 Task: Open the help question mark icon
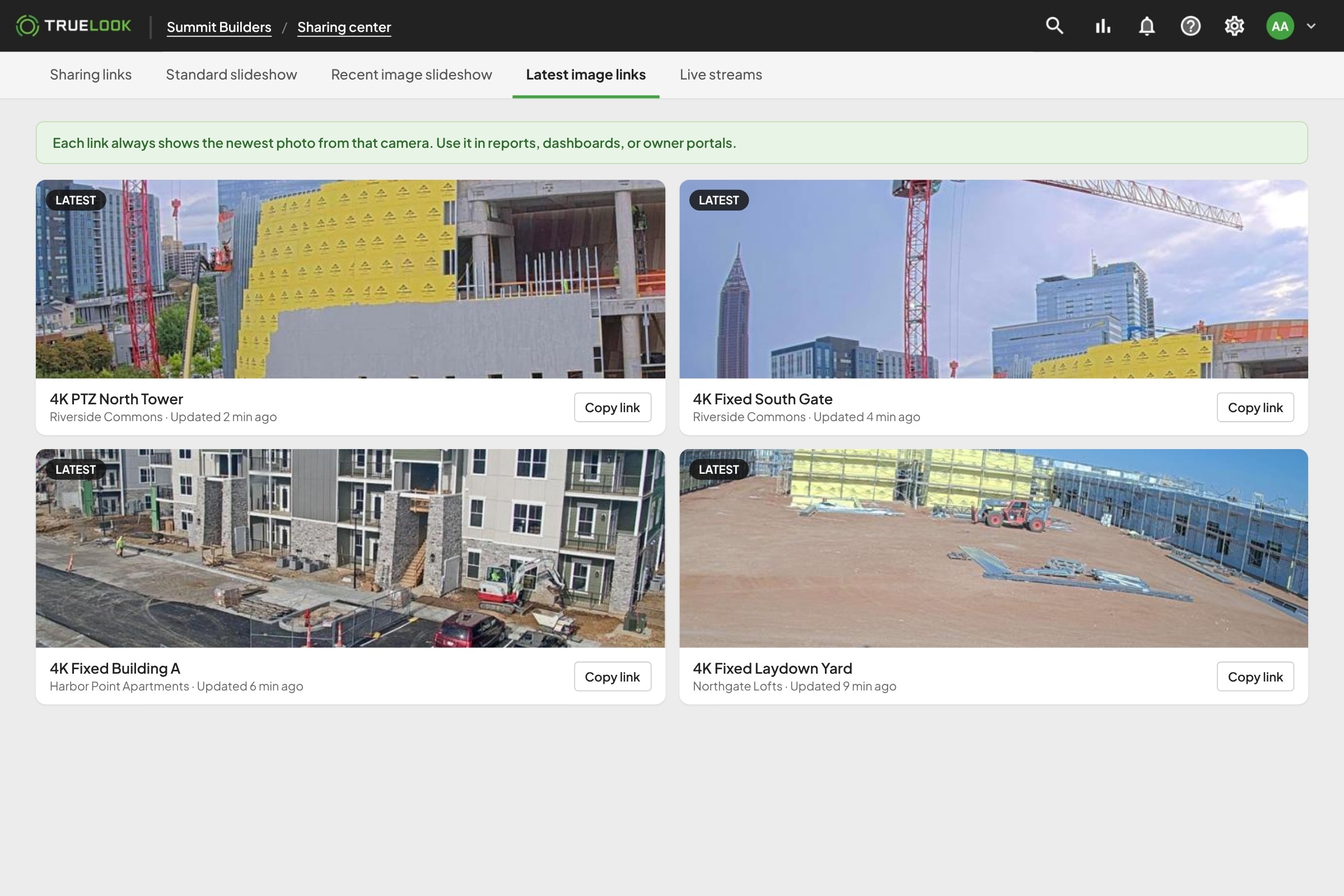click(1191, 26)
